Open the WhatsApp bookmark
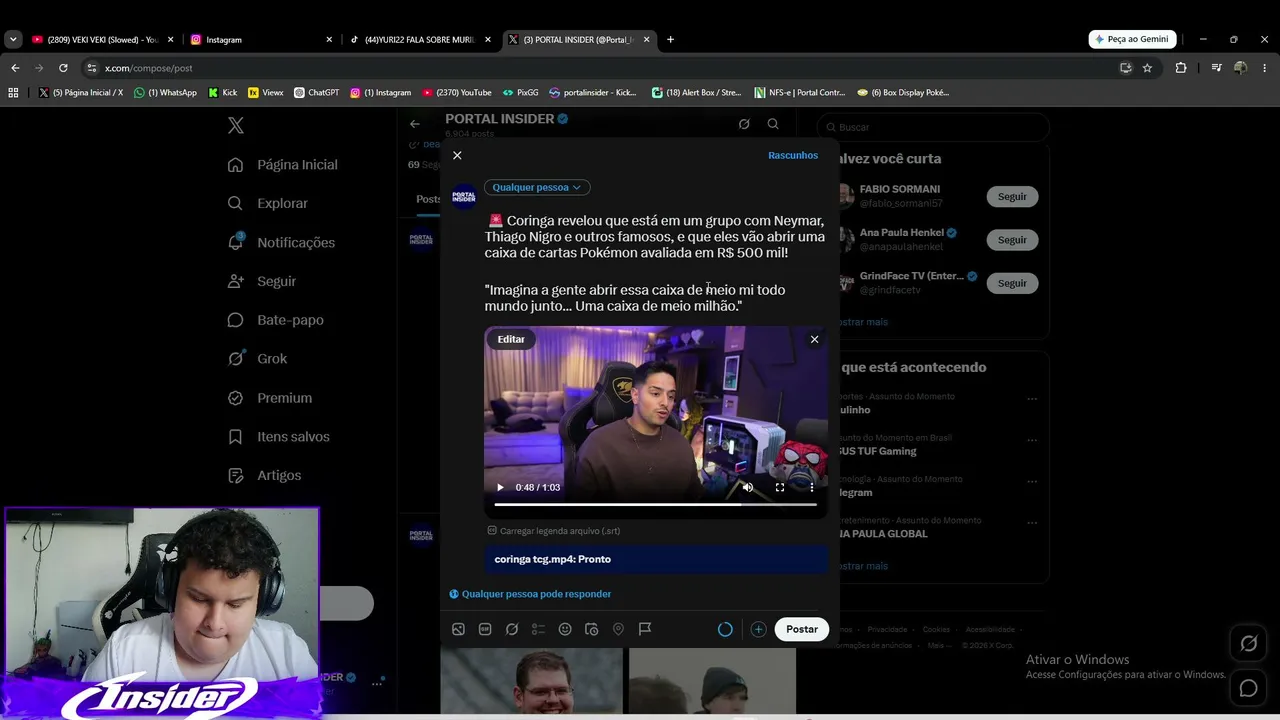The width and height of the screenshot is (1280, 720). click(x=166, y=92)
